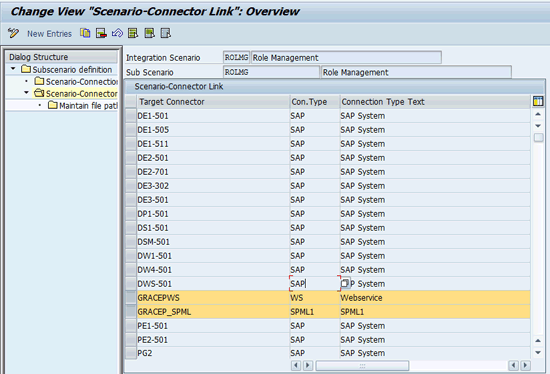
Task: Click the up arrow at bottom of the vertical scrollbar
Action: [538, 341]
